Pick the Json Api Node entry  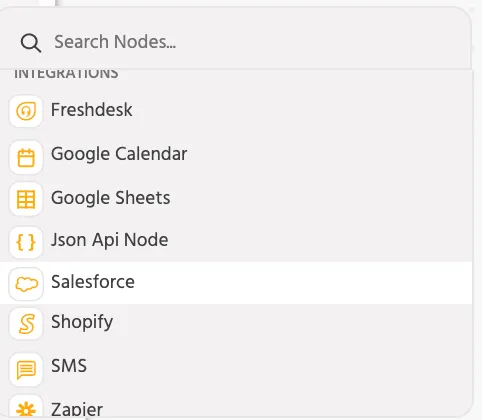tap(109, 240)
